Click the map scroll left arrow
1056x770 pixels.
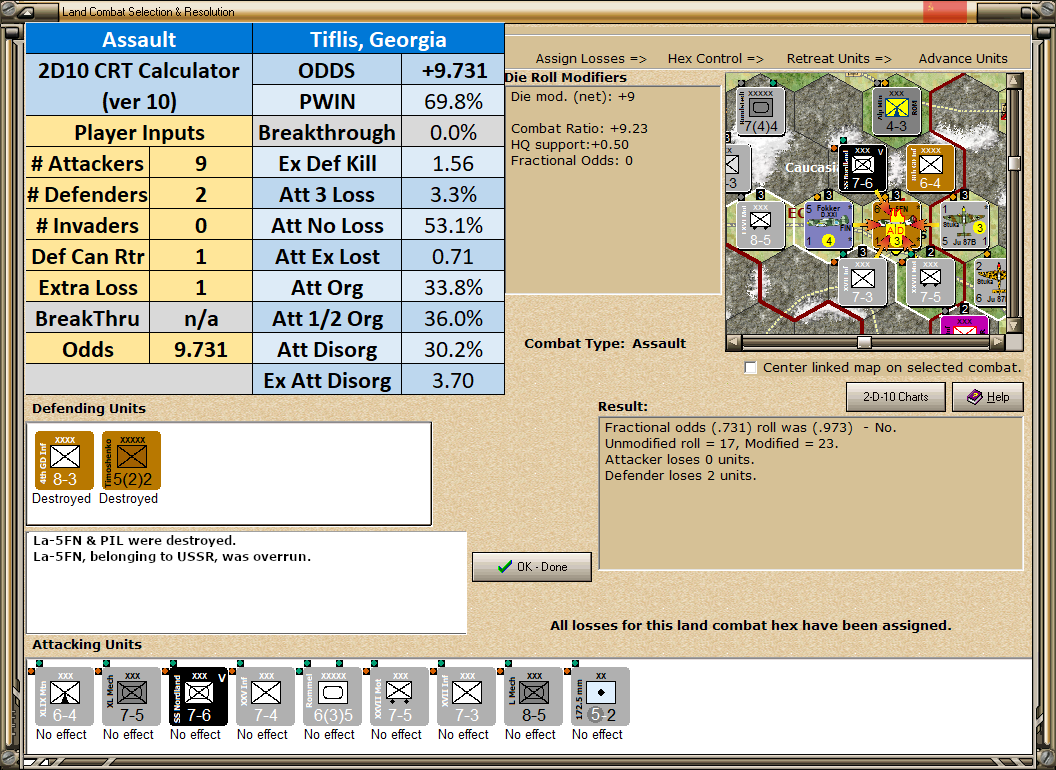coord(734,342)
